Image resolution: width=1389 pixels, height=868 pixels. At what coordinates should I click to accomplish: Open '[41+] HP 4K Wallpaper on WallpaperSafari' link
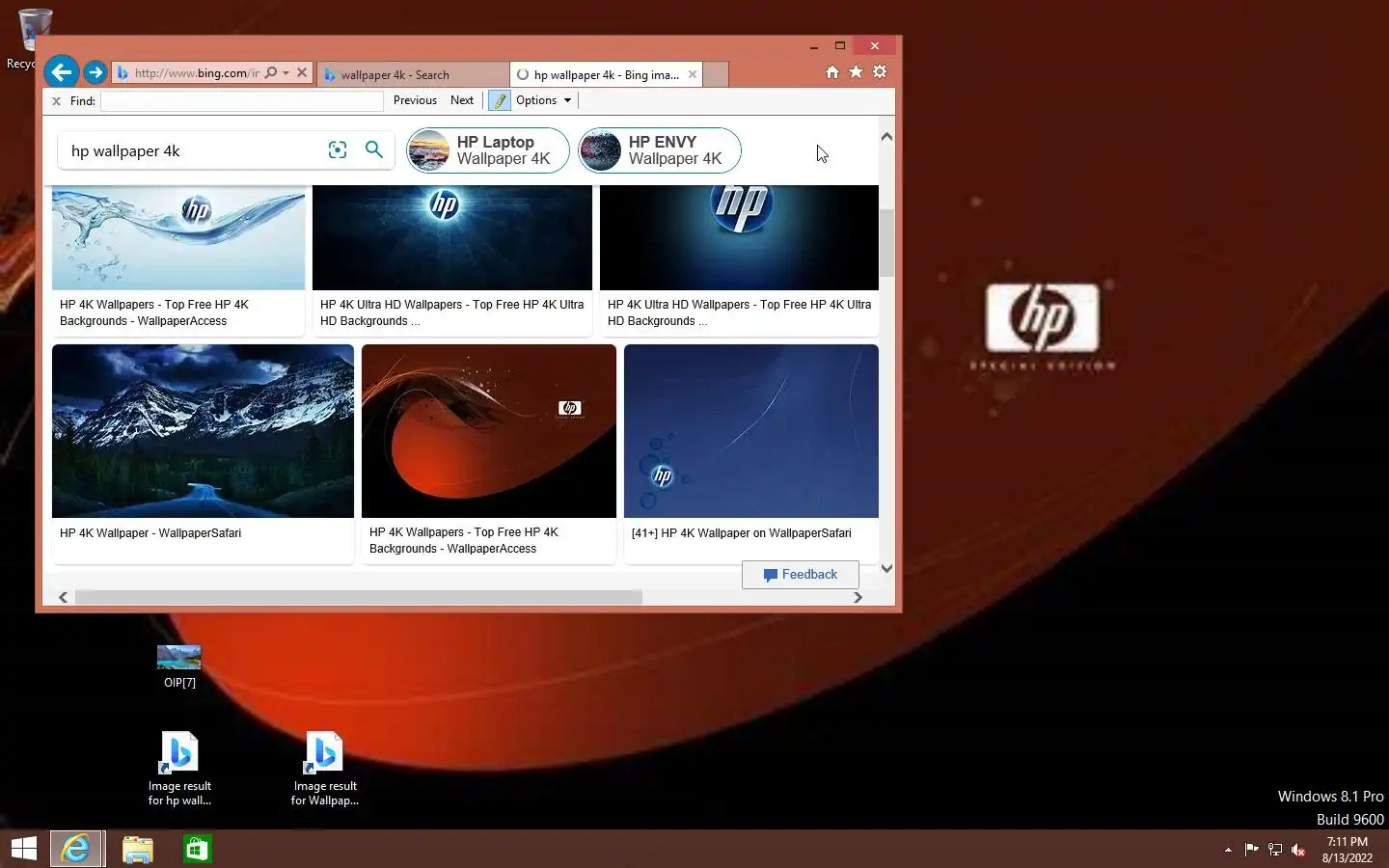click(741, 533)
